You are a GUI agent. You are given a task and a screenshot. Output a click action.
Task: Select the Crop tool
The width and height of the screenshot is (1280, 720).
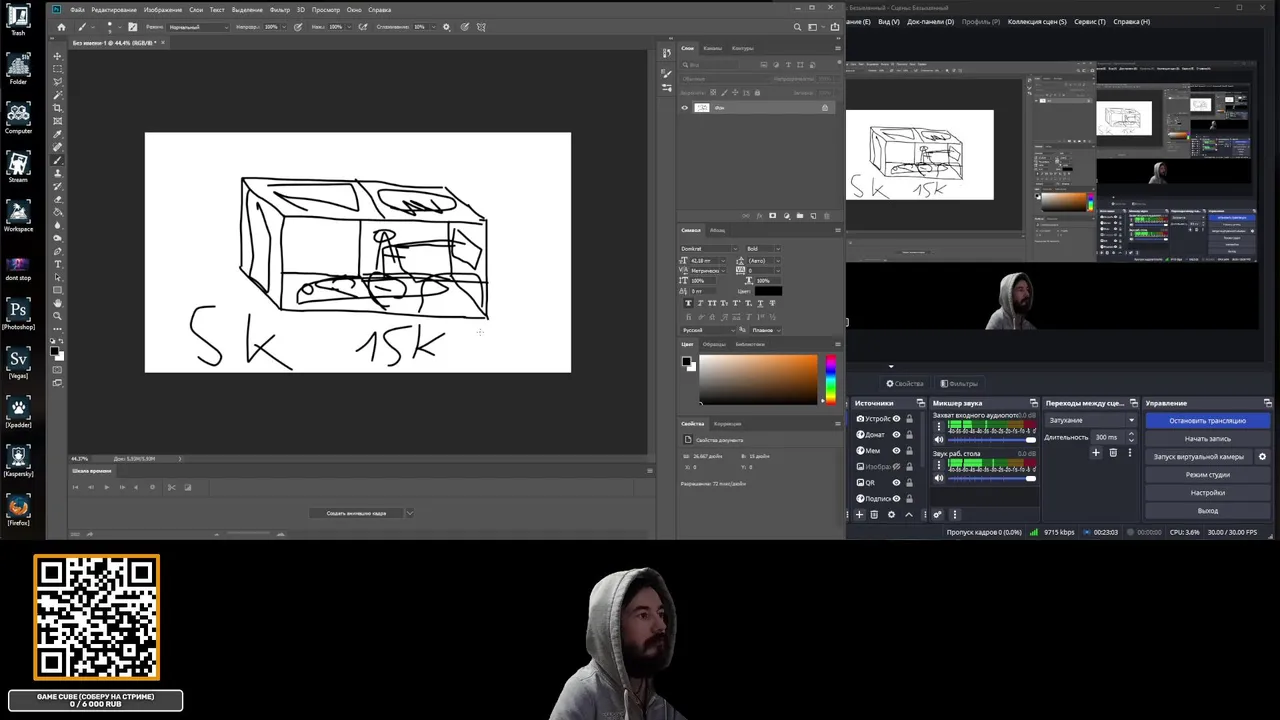[x=57, y=108]
